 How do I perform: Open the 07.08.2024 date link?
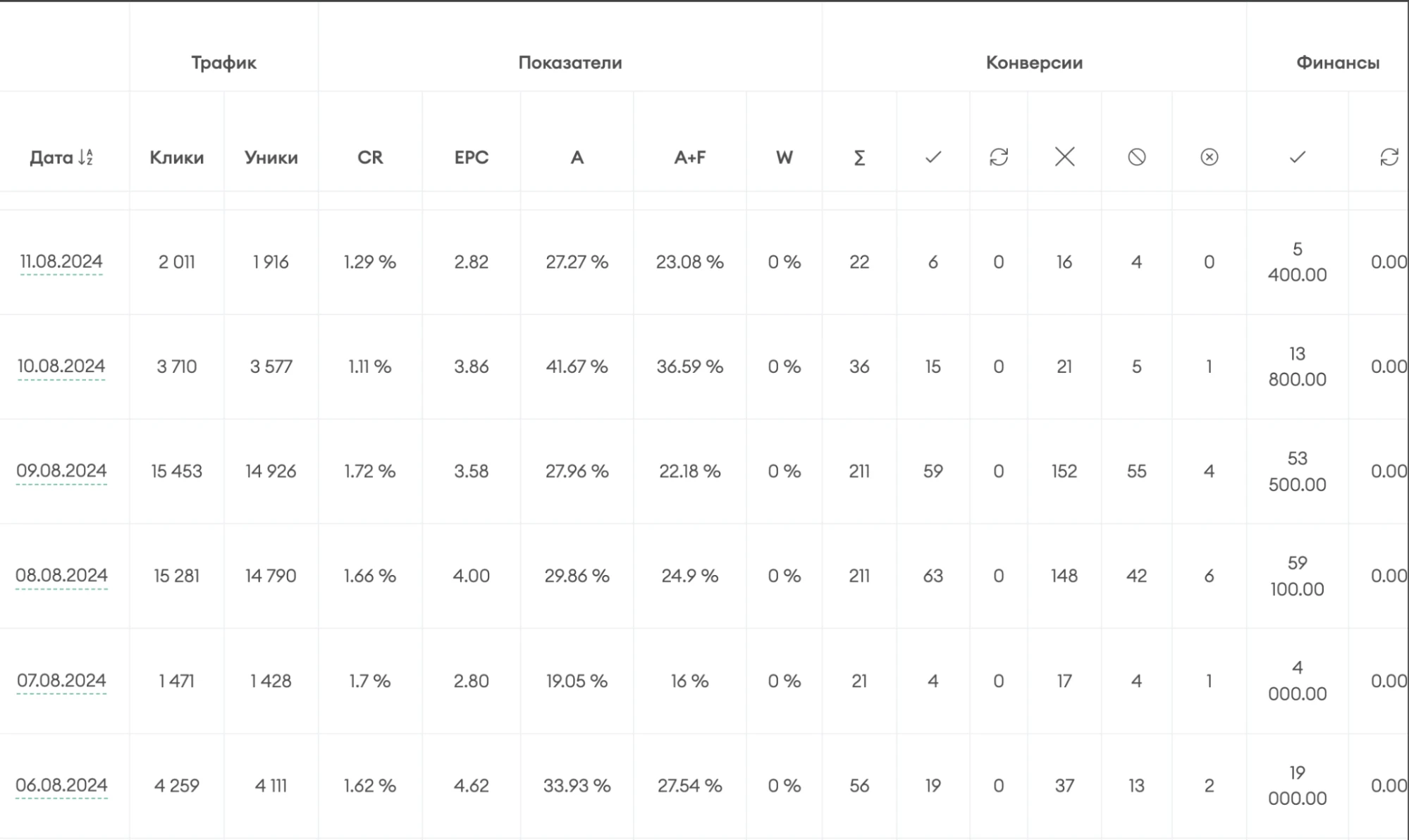pos(61,681)
